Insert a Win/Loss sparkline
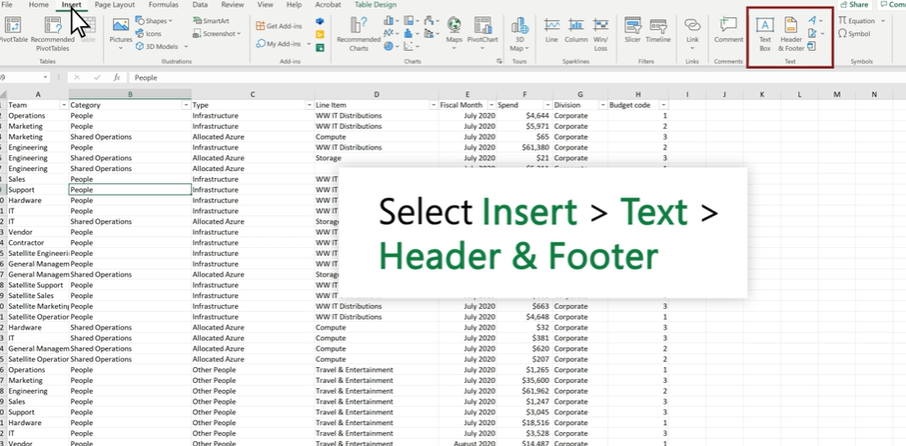This screenshot has width=906, height=446. point(601,34)
